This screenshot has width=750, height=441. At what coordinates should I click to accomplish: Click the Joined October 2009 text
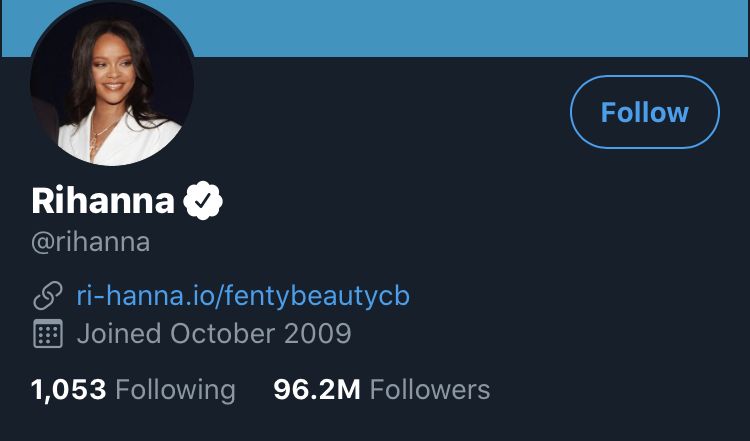[x=214, y=333]
